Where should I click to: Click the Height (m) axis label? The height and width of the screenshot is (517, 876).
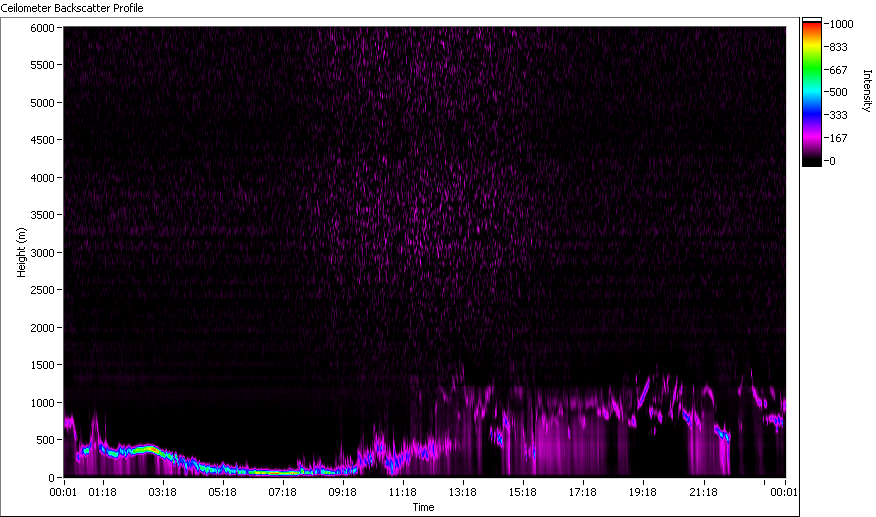(21, 252)
